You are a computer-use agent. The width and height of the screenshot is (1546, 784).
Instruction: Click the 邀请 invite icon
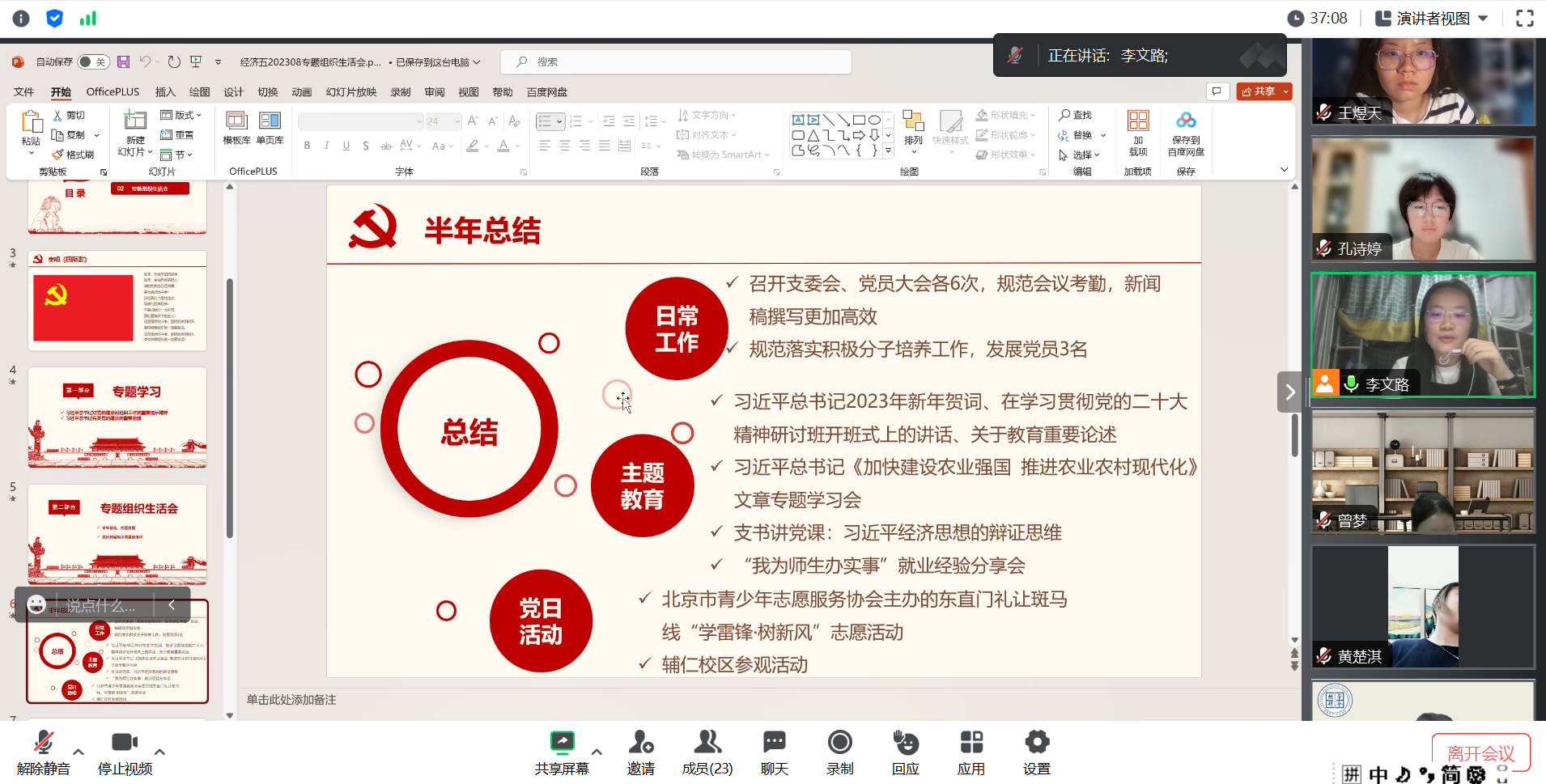640,742
